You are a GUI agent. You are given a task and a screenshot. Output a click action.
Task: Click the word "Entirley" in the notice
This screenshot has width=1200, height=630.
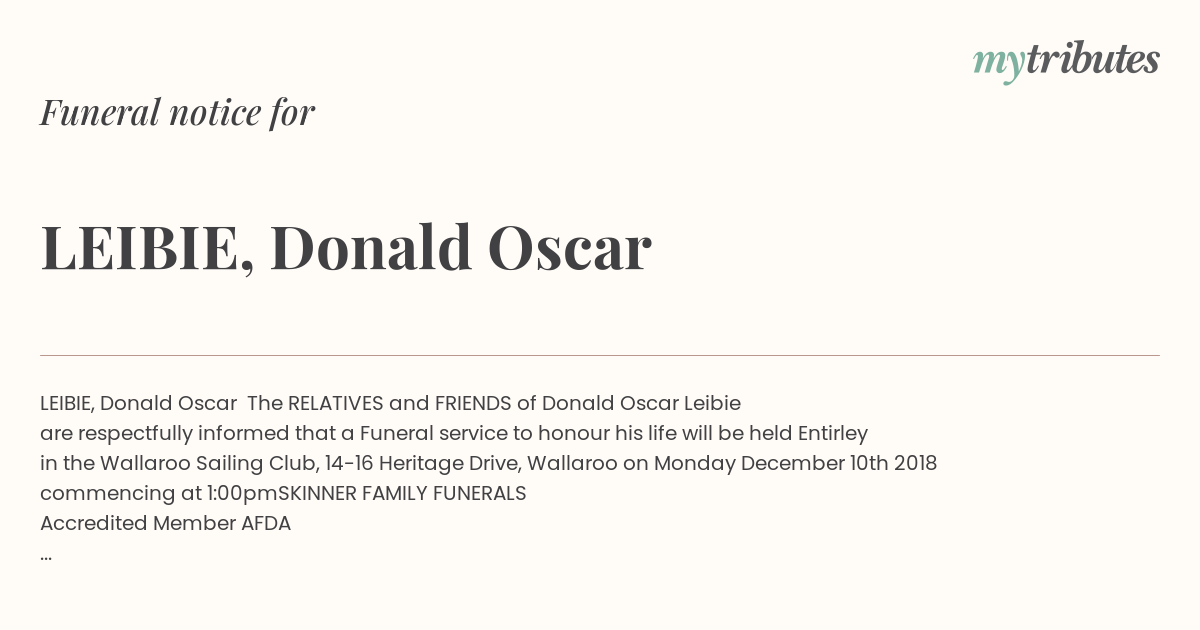tap(832, 433)
